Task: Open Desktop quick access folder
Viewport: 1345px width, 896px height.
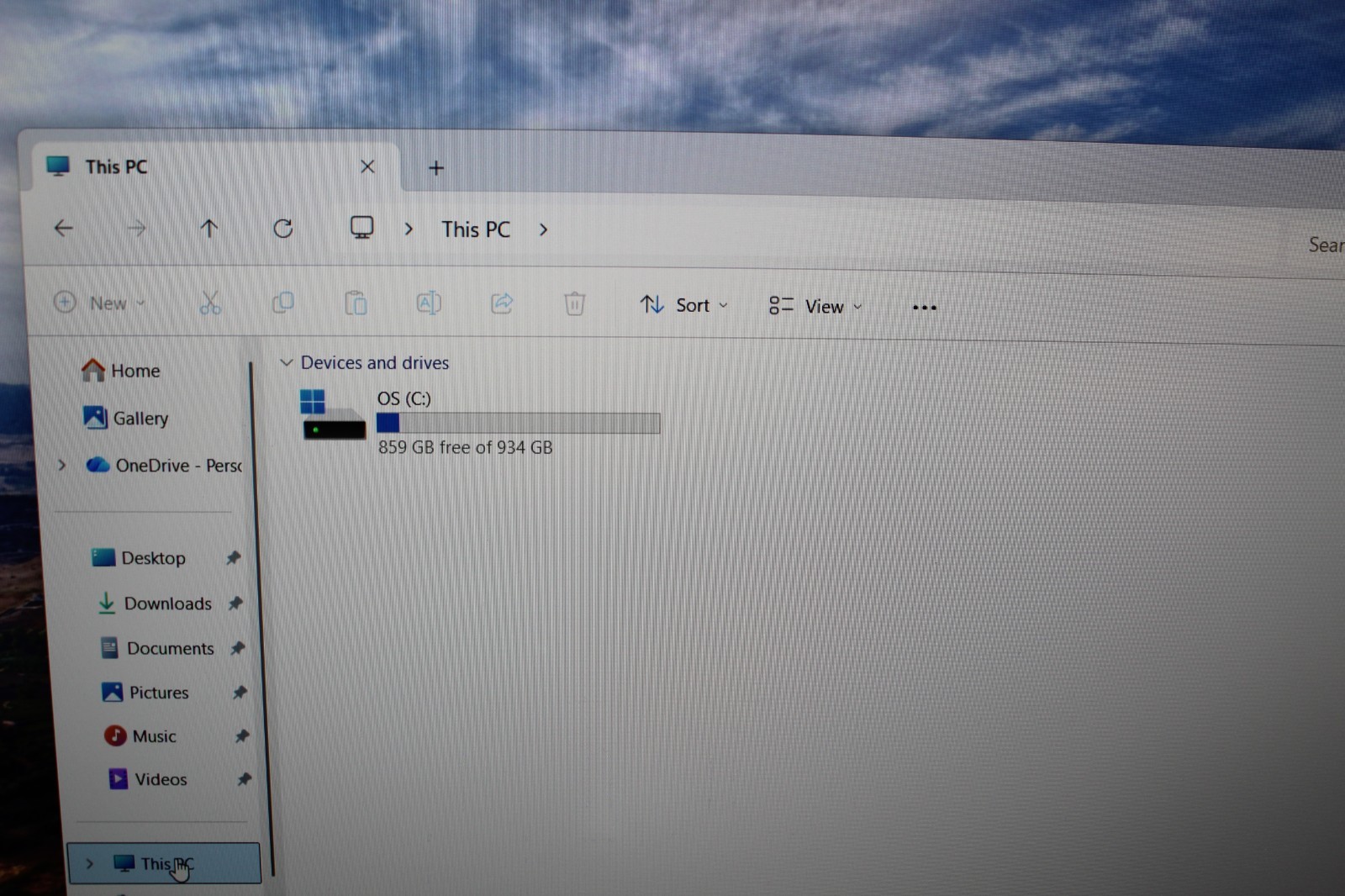Action: 139,558
